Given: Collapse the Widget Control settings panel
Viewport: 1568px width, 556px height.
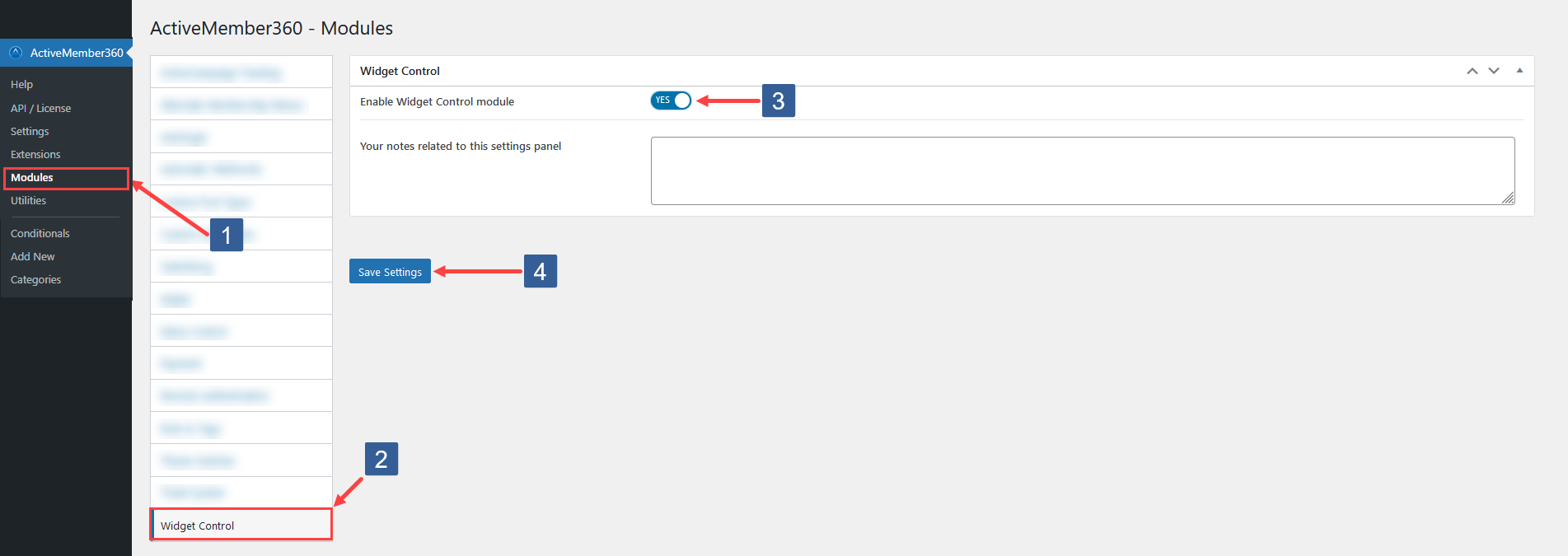Looking at the screenshot, I should (1519, 71).
